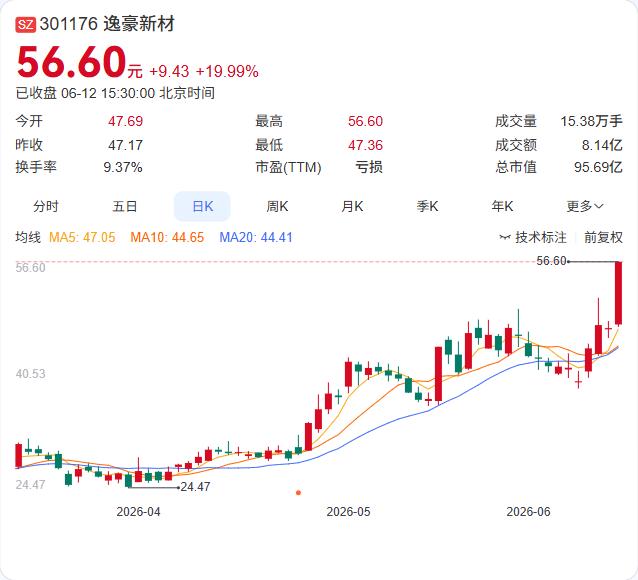Click the large 56.60 current price
Viewport: 638px width, 580px height.
tap(72, 62)
